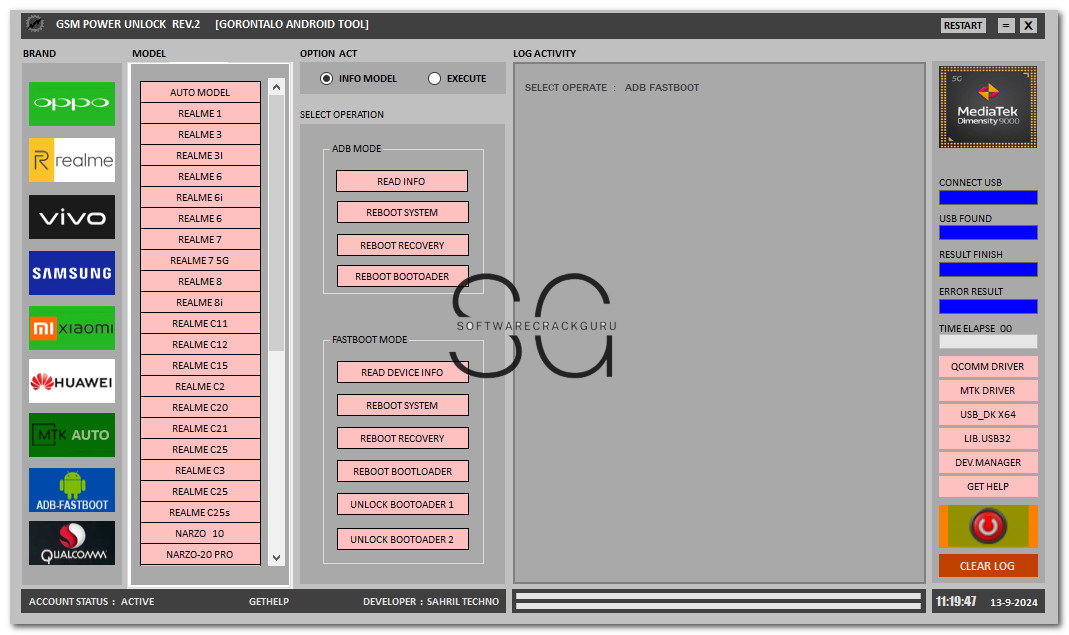
Task: Click REBOOT RECOVERY in Fastboot mode
Action: click(402, 439)
